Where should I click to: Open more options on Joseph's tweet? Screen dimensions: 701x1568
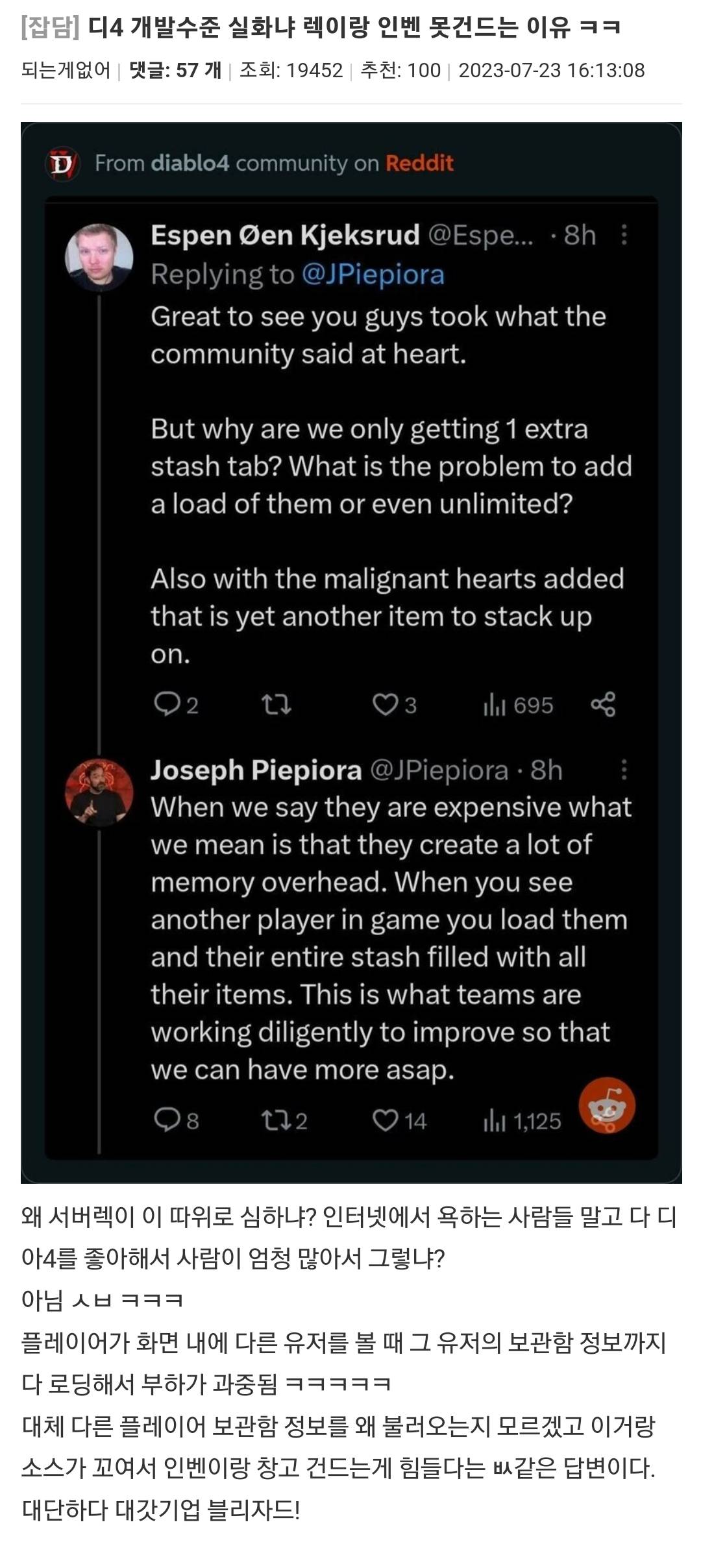click(x=624, y=770)
